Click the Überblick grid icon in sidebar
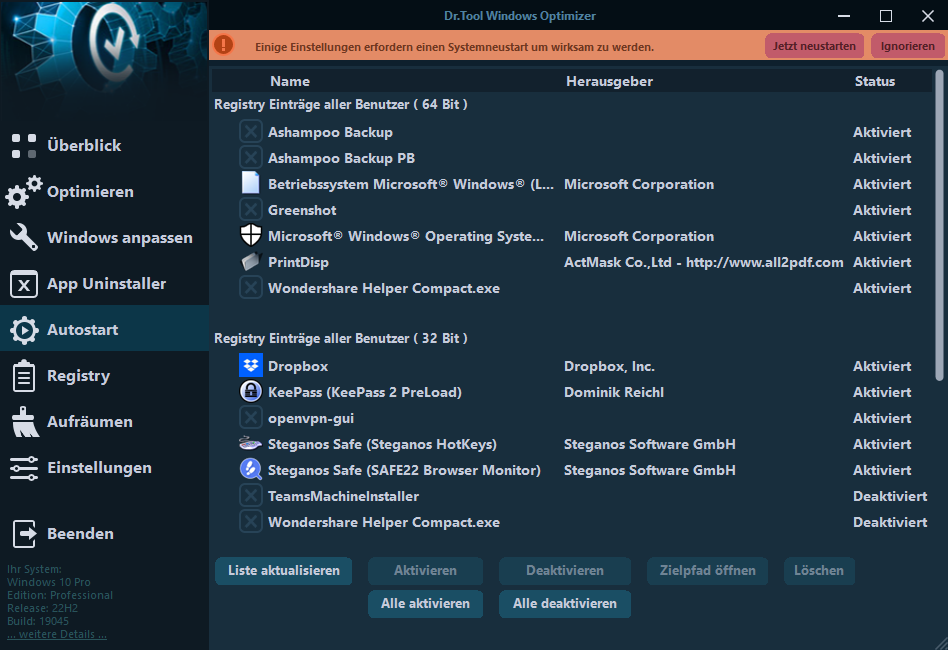This screenshot has height=650, width=948. (x=24, y=146)
